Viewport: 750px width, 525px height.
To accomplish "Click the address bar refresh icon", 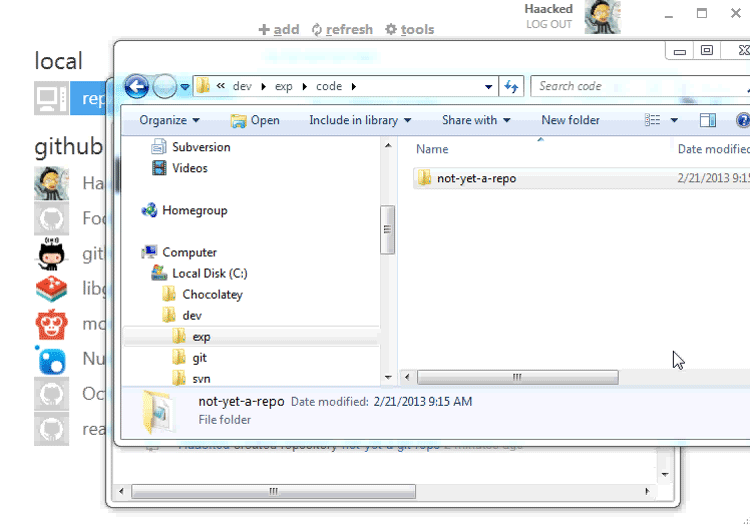I will pyautogui.click(x=512, y=87).
